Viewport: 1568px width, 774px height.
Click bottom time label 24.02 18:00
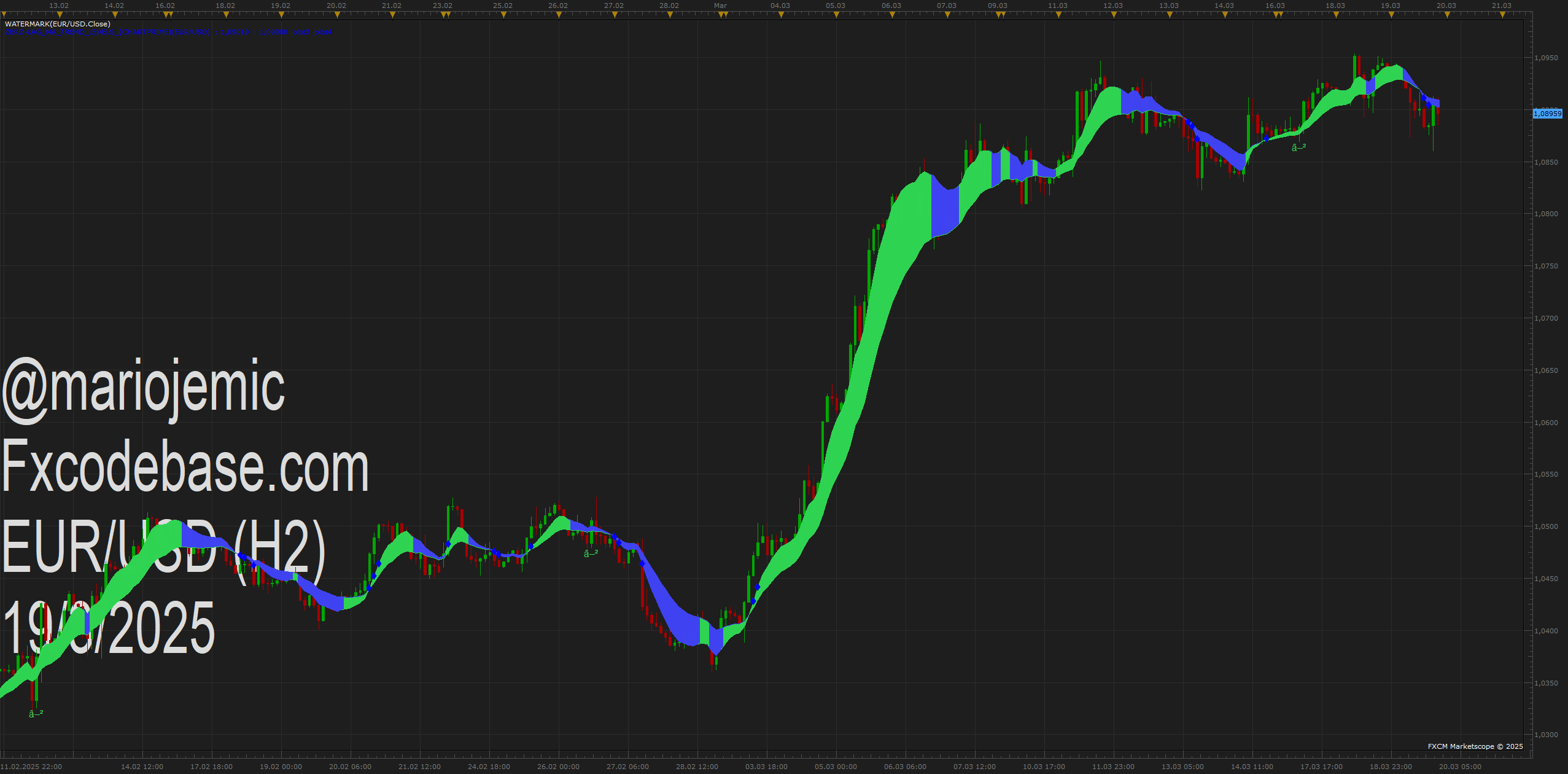click(x=489, y=767)
